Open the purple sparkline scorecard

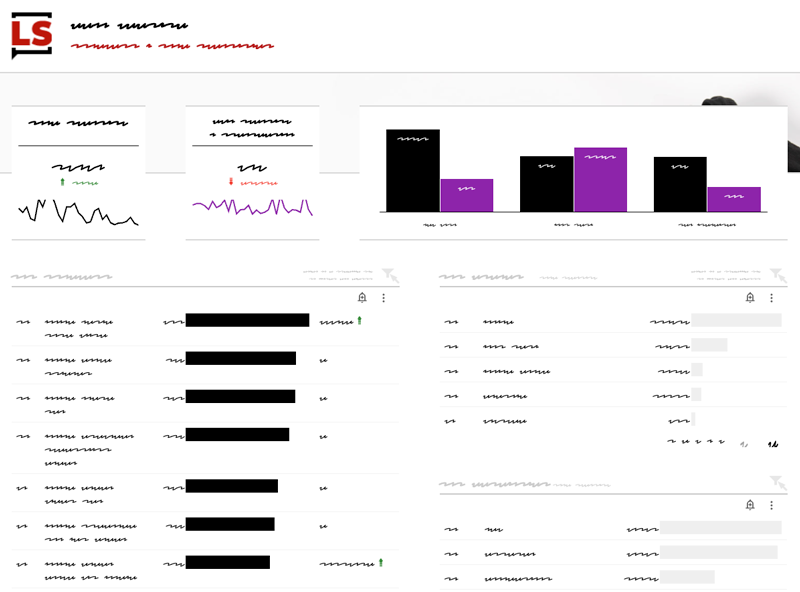click(x=253, y=172)
